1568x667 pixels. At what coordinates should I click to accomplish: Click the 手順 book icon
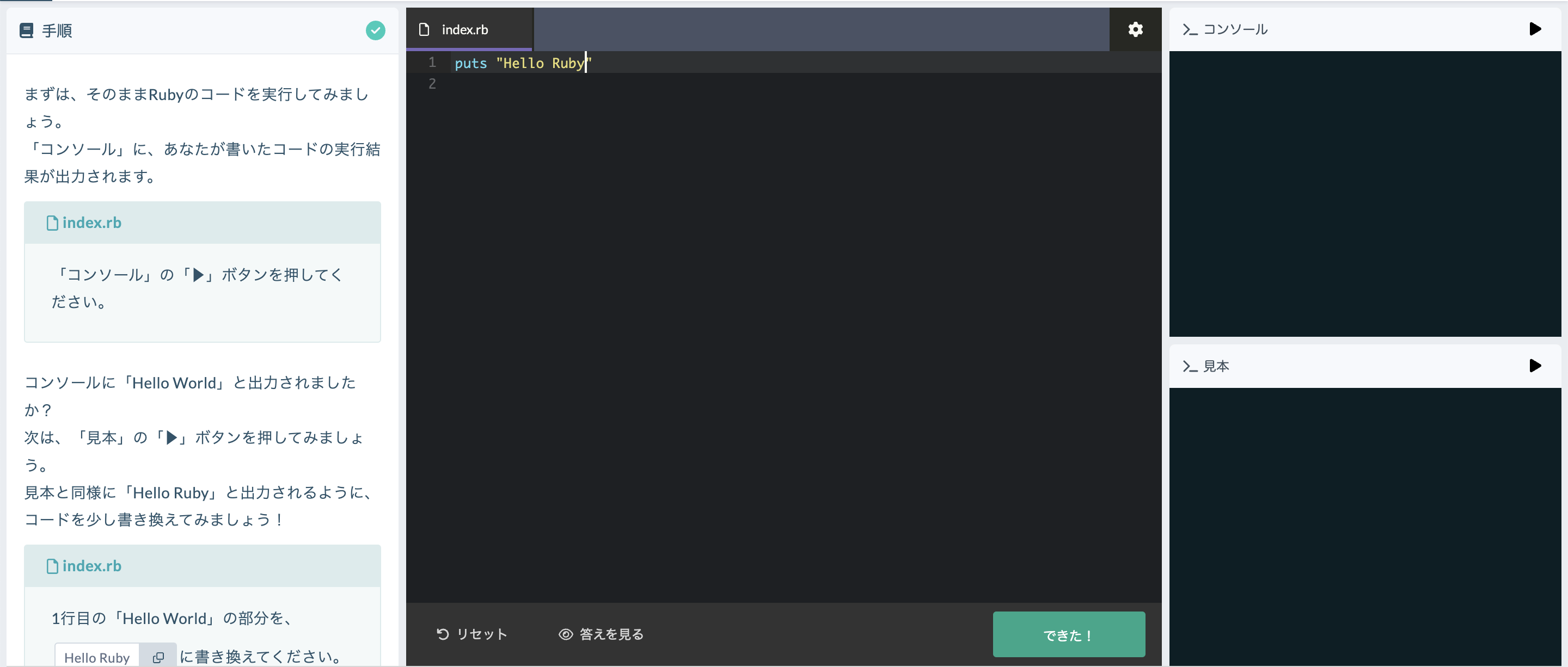coord(27,30)
